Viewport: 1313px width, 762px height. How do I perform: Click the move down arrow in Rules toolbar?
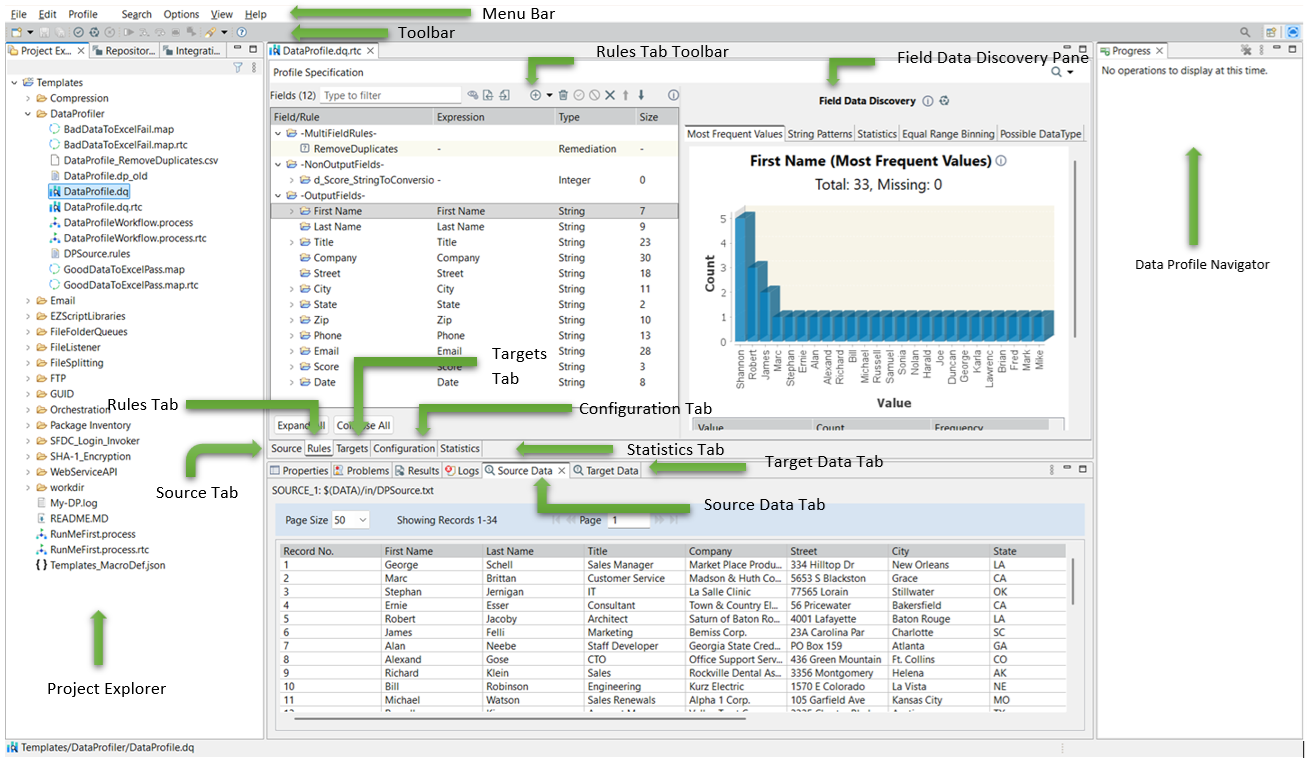point(641,95)
